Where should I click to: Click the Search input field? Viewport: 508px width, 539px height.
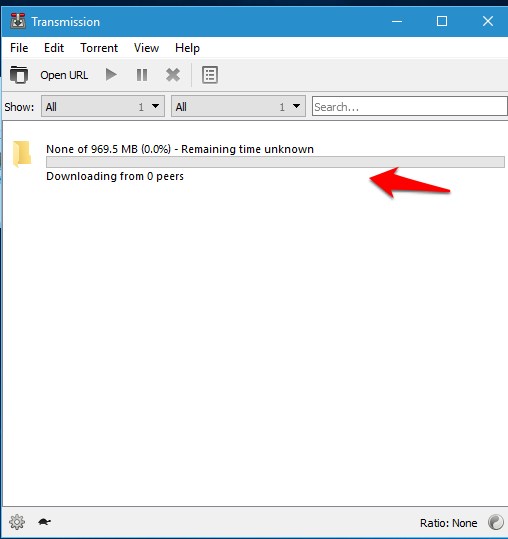coord(410,106)
